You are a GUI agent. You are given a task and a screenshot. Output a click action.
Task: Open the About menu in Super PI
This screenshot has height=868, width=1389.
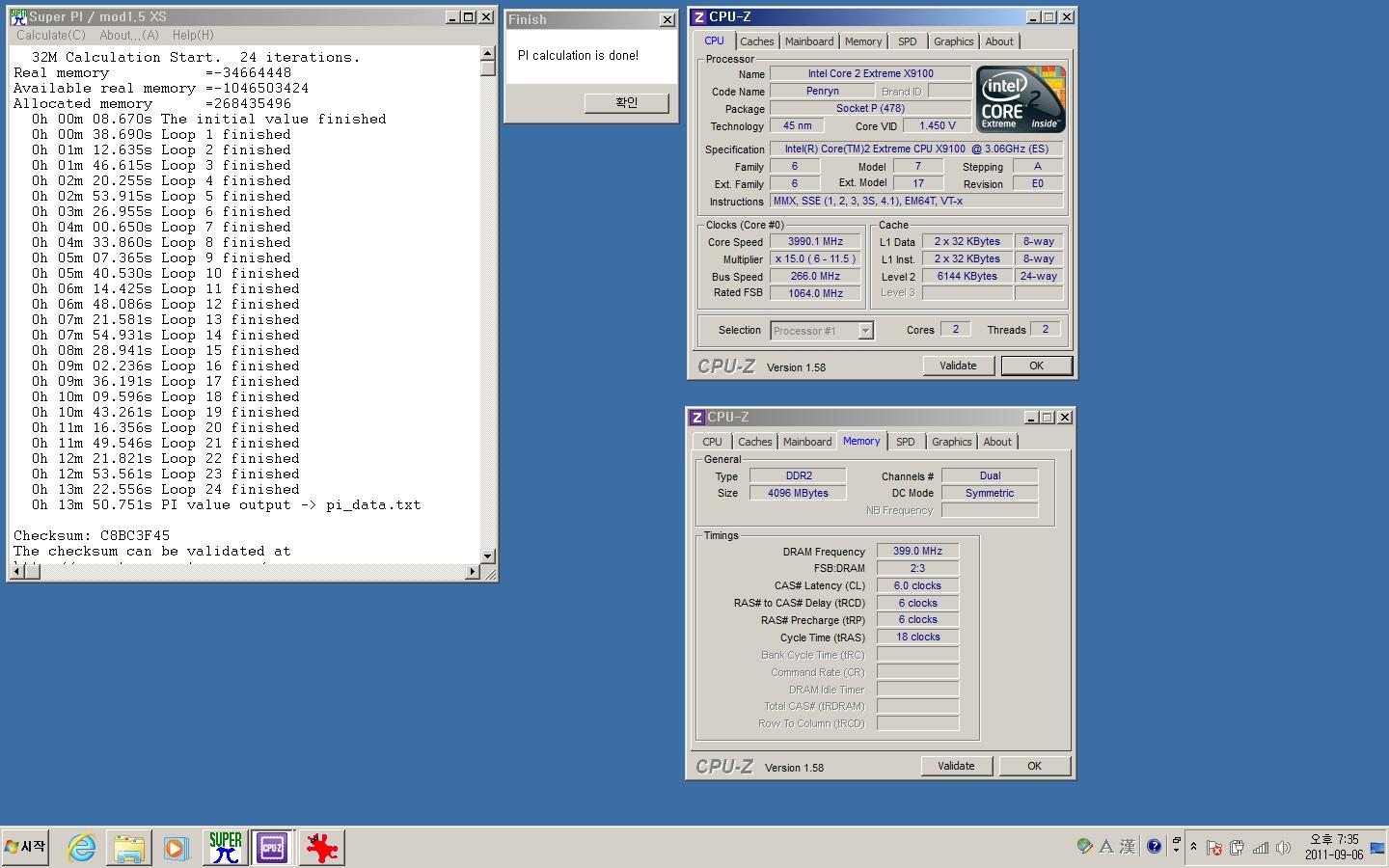[129, 35]
